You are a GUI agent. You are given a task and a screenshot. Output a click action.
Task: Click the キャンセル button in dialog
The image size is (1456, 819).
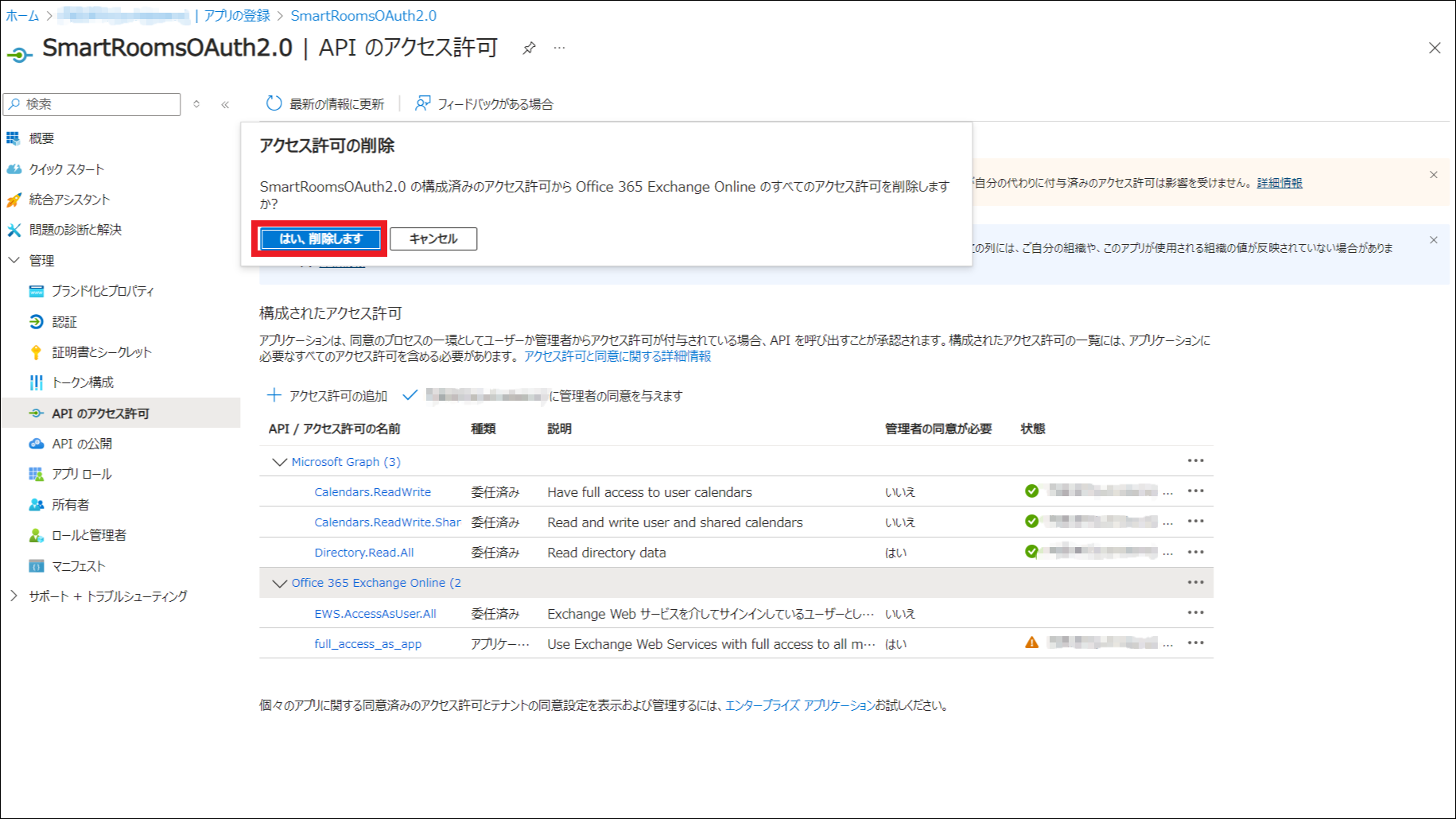[433, 239]
